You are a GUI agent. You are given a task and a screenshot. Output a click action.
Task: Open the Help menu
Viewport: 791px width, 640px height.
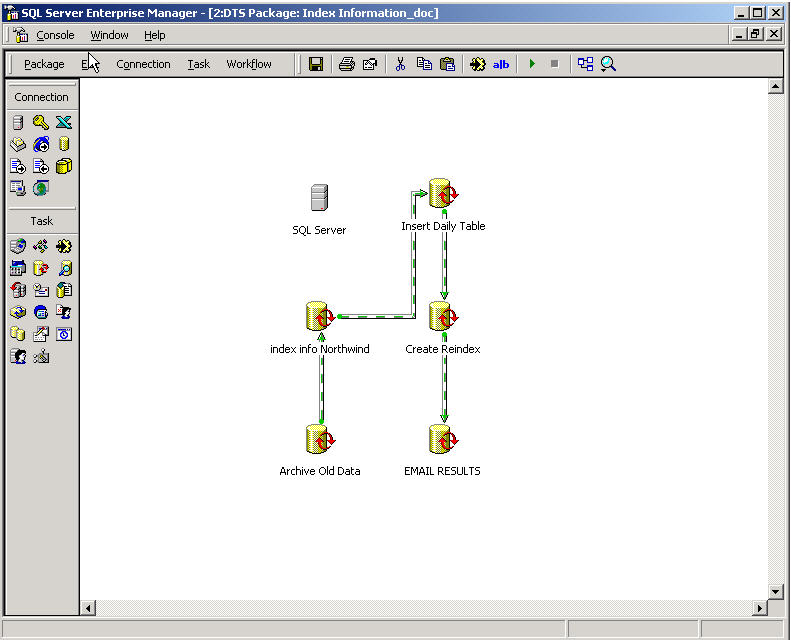(x=154, y=35)
